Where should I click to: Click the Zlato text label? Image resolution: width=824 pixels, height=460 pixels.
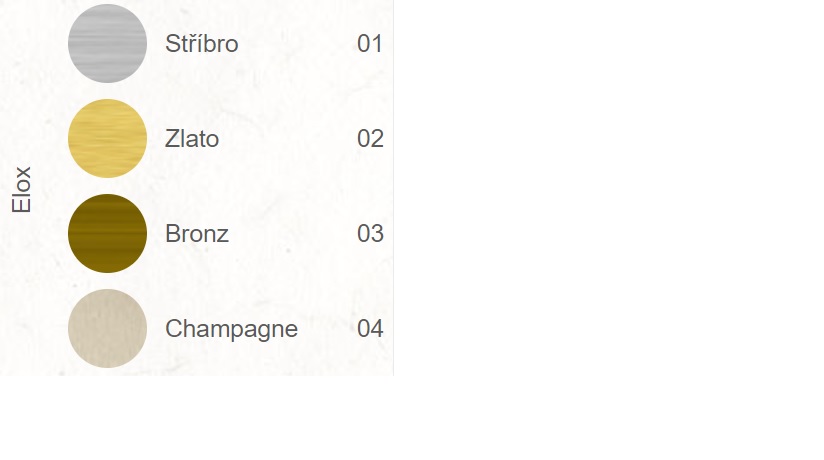192,139
